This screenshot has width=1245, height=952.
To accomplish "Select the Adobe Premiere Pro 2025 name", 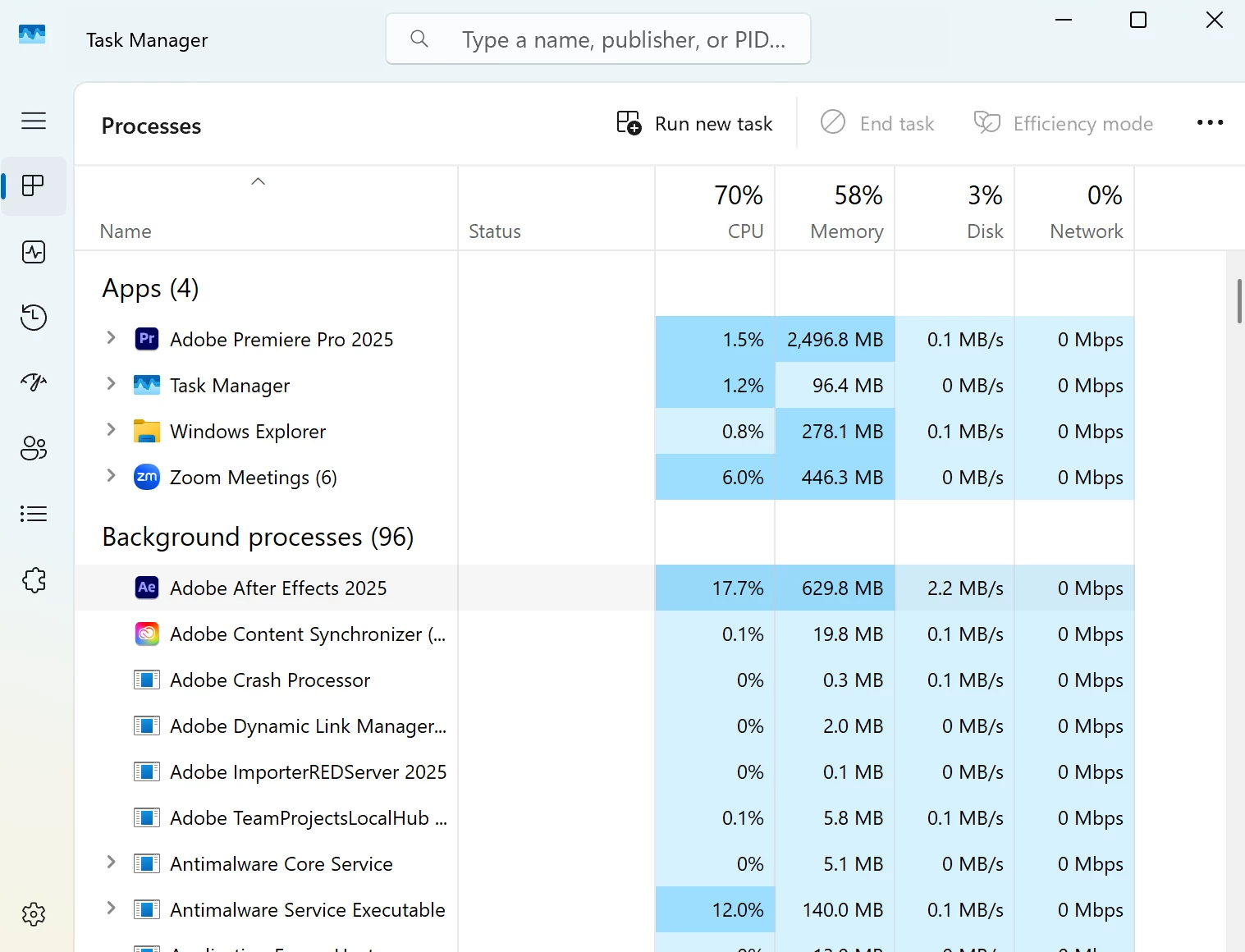I will (x=281, y=339).
